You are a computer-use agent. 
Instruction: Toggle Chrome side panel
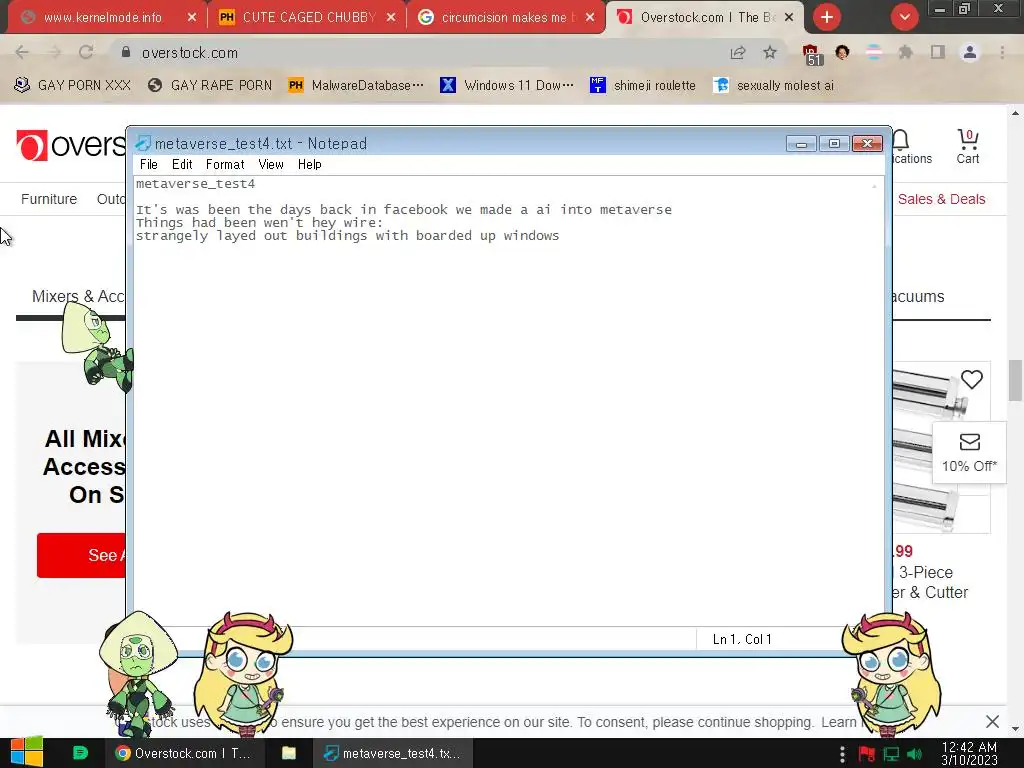938,52
